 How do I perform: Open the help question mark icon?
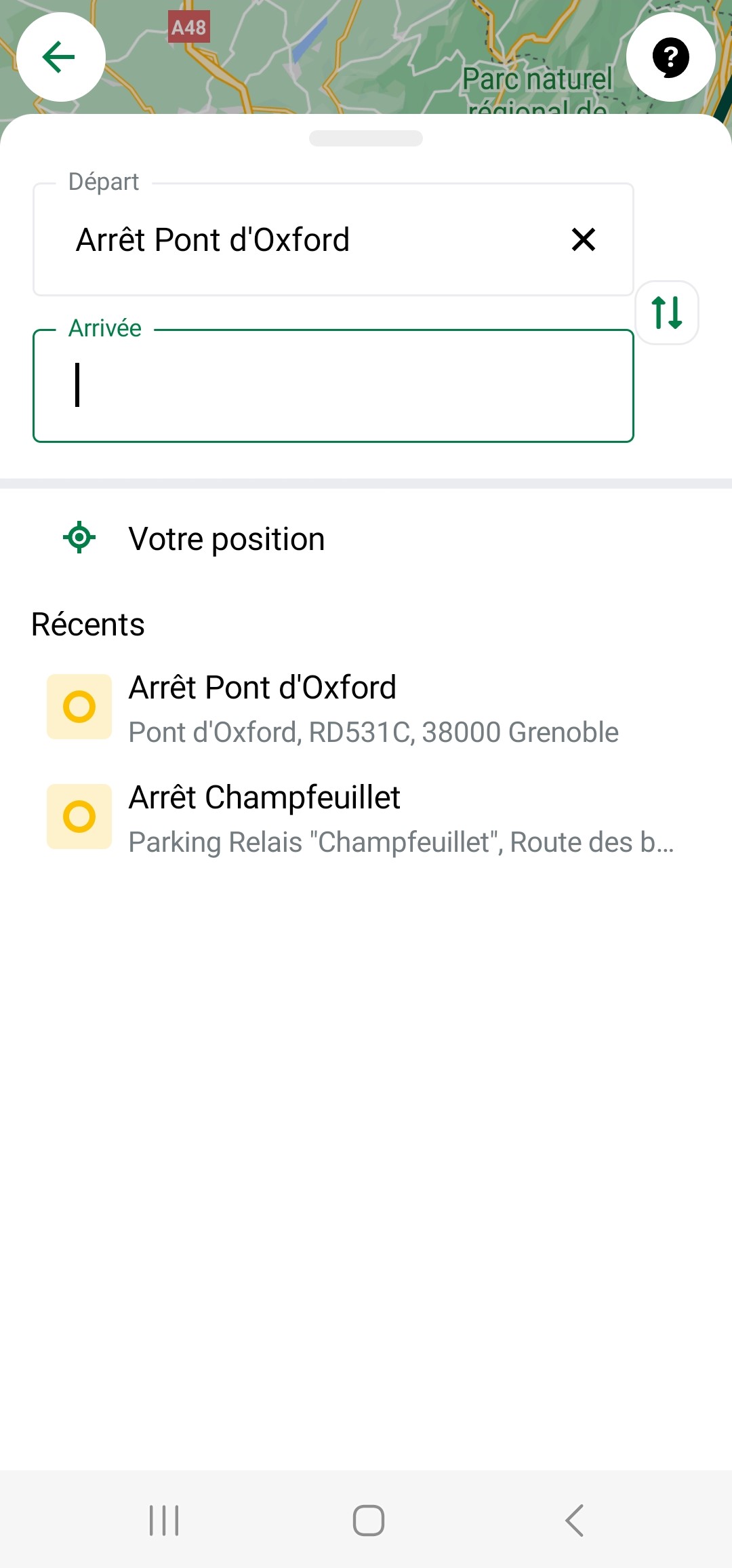[x=670, y=57]
